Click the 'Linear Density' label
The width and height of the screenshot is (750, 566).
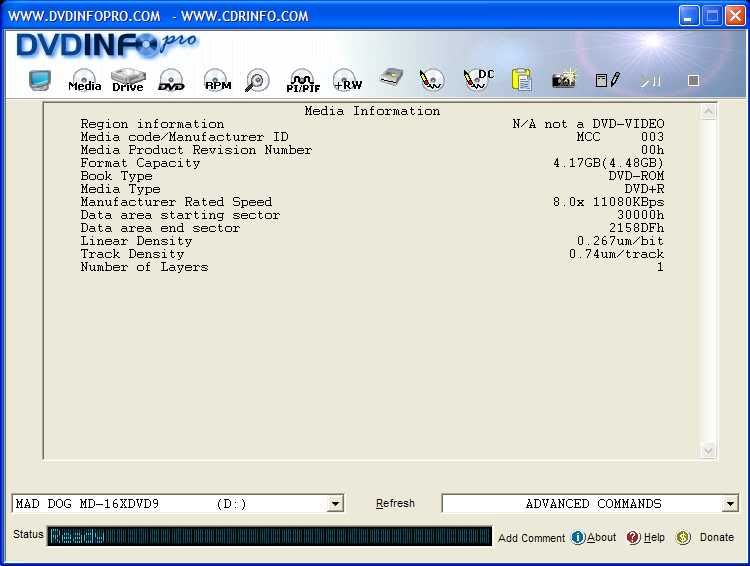pyautogui.click(x=136, y=241)
